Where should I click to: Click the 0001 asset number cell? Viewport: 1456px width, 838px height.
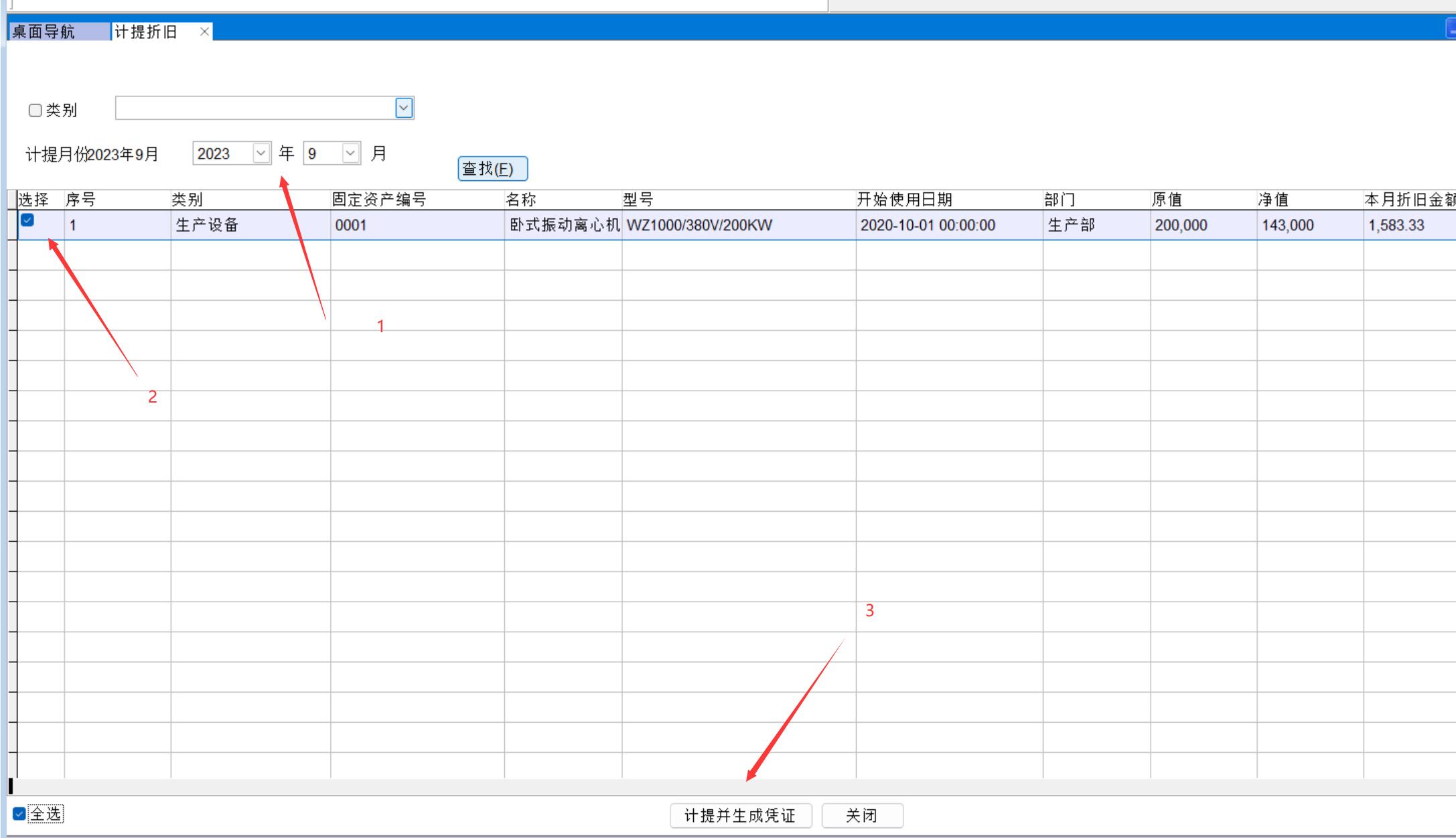coord(351,225)
